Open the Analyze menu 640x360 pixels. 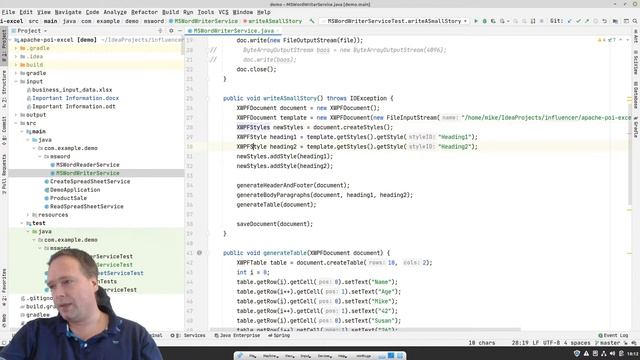(115, 12)
